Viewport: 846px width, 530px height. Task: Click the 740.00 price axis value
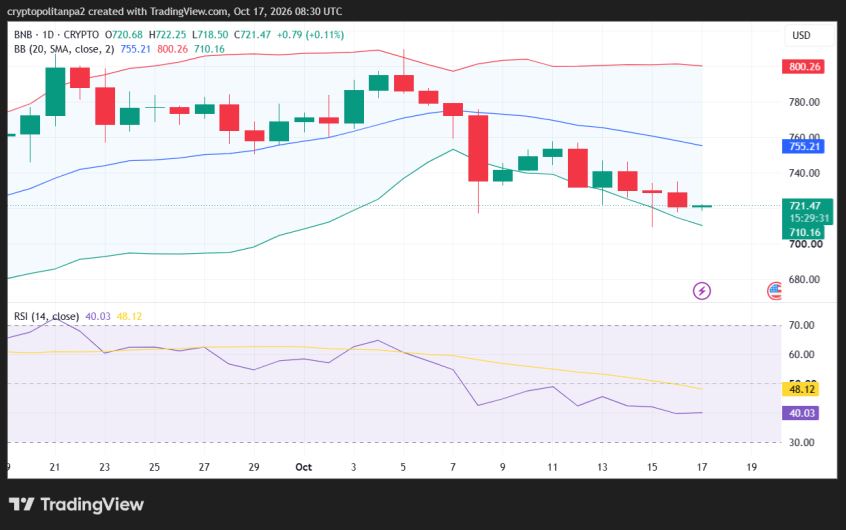(x=804, y=173)
